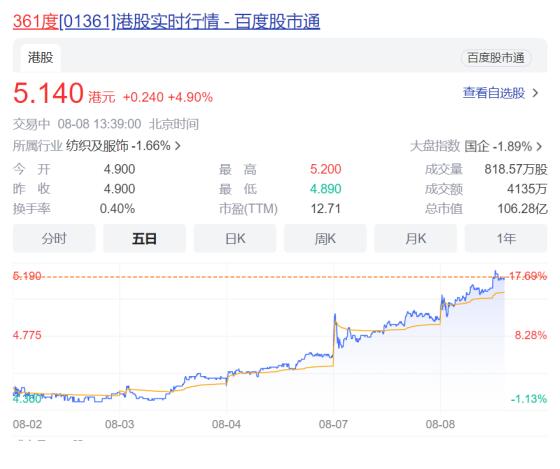The image size is (560, 469).
Task: Switch to the 周K chart tab
Action: pos(325,238)
